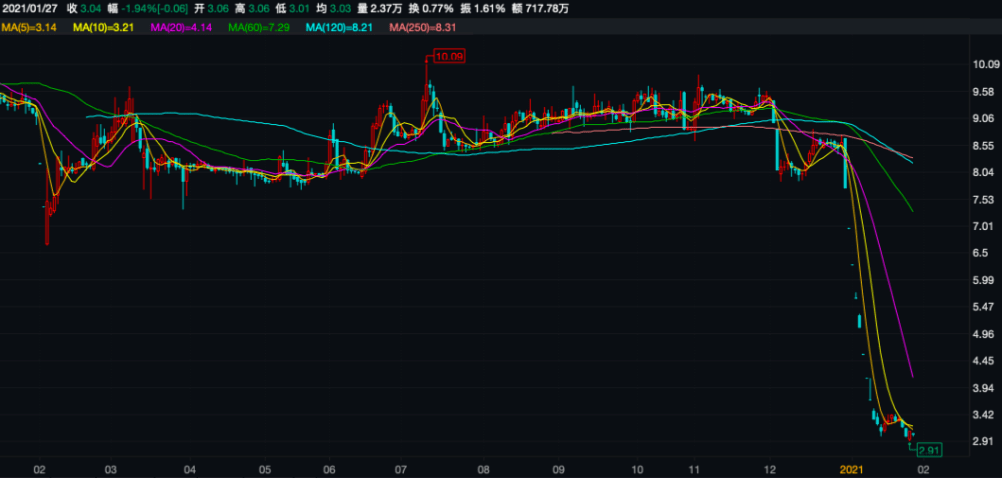Click the 2.91 low price marker
Viewport: 1002px width, 478px height.
tap(929, 451)
